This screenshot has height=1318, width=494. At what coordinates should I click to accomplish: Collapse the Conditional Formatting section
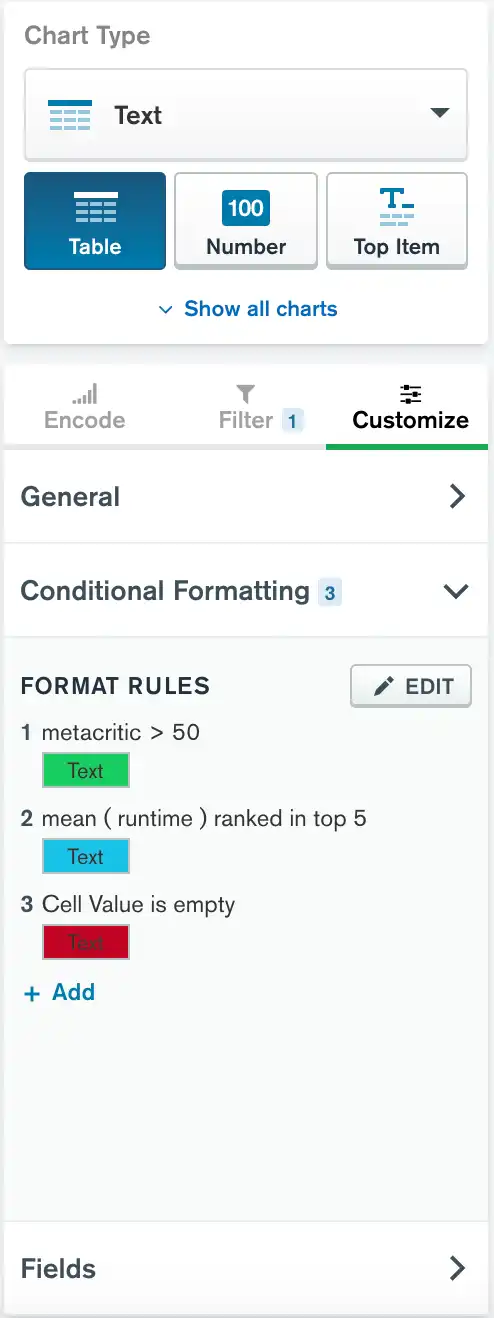tap(456, 591)
